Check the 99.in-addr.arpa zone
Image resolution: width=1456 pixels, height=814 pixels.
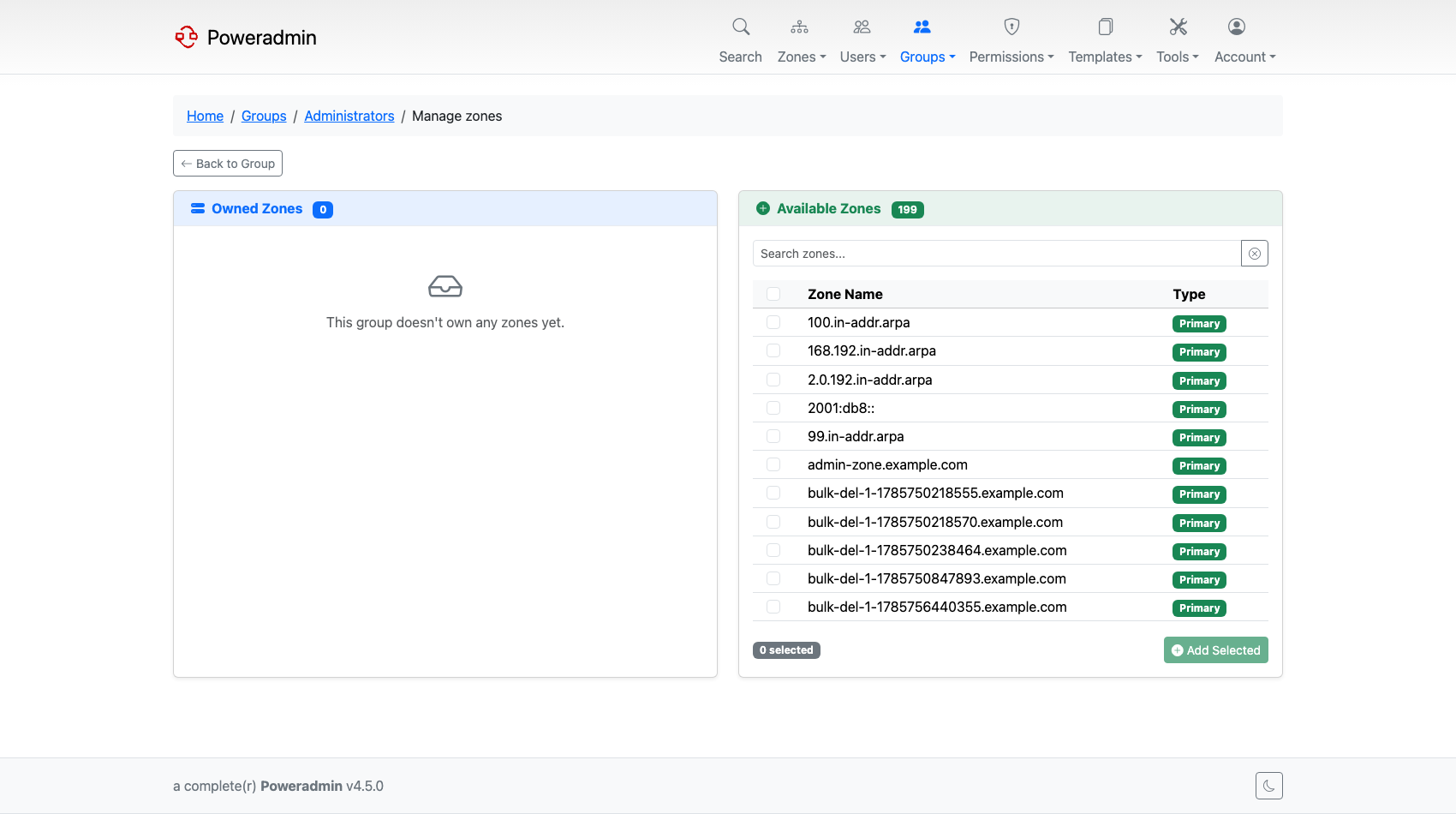click(773, 436)
